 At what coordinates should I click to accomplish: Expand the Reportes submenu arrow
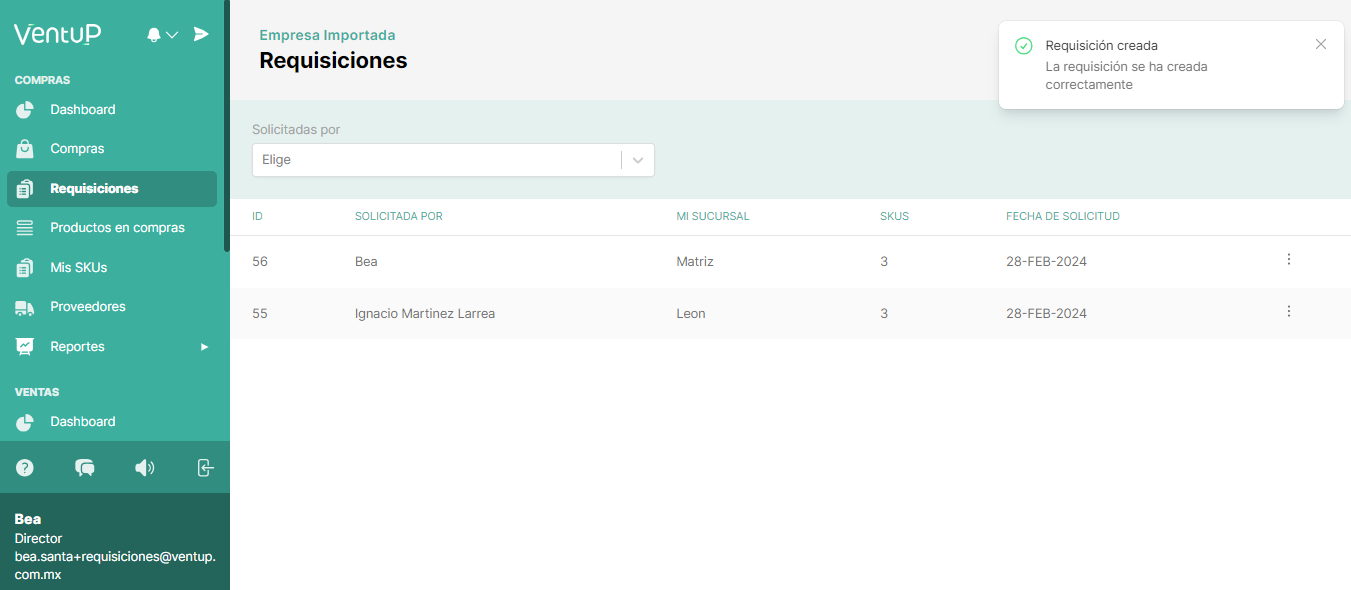[204, 347]
